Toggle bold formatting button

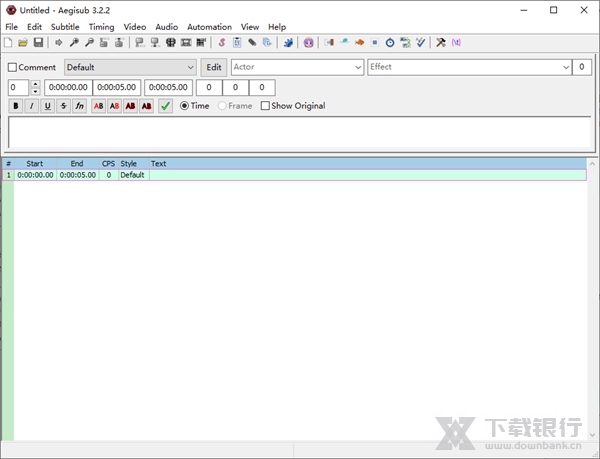[x=15, y=106]
